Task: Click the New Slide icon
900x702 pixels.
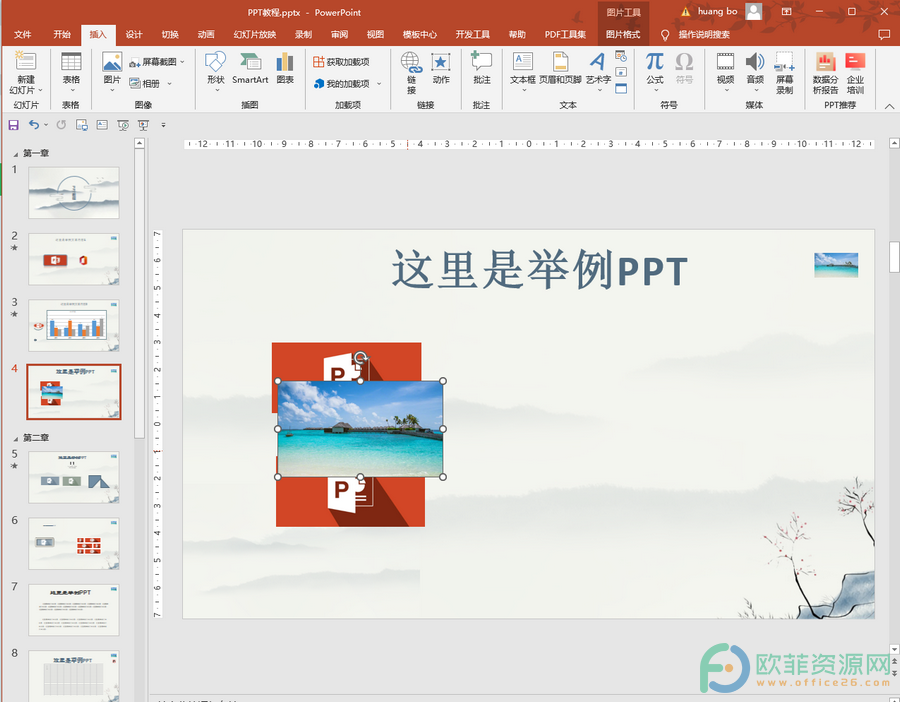Action: 25,61
